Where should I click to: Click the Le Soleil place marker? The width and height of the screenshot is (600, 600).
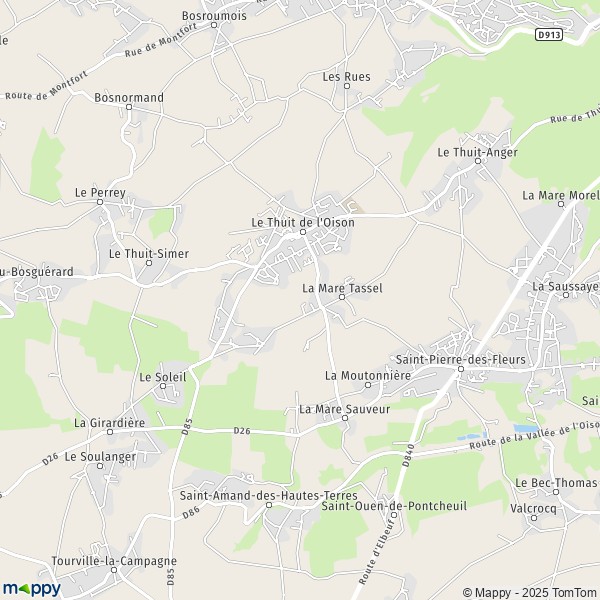(163, 386)
